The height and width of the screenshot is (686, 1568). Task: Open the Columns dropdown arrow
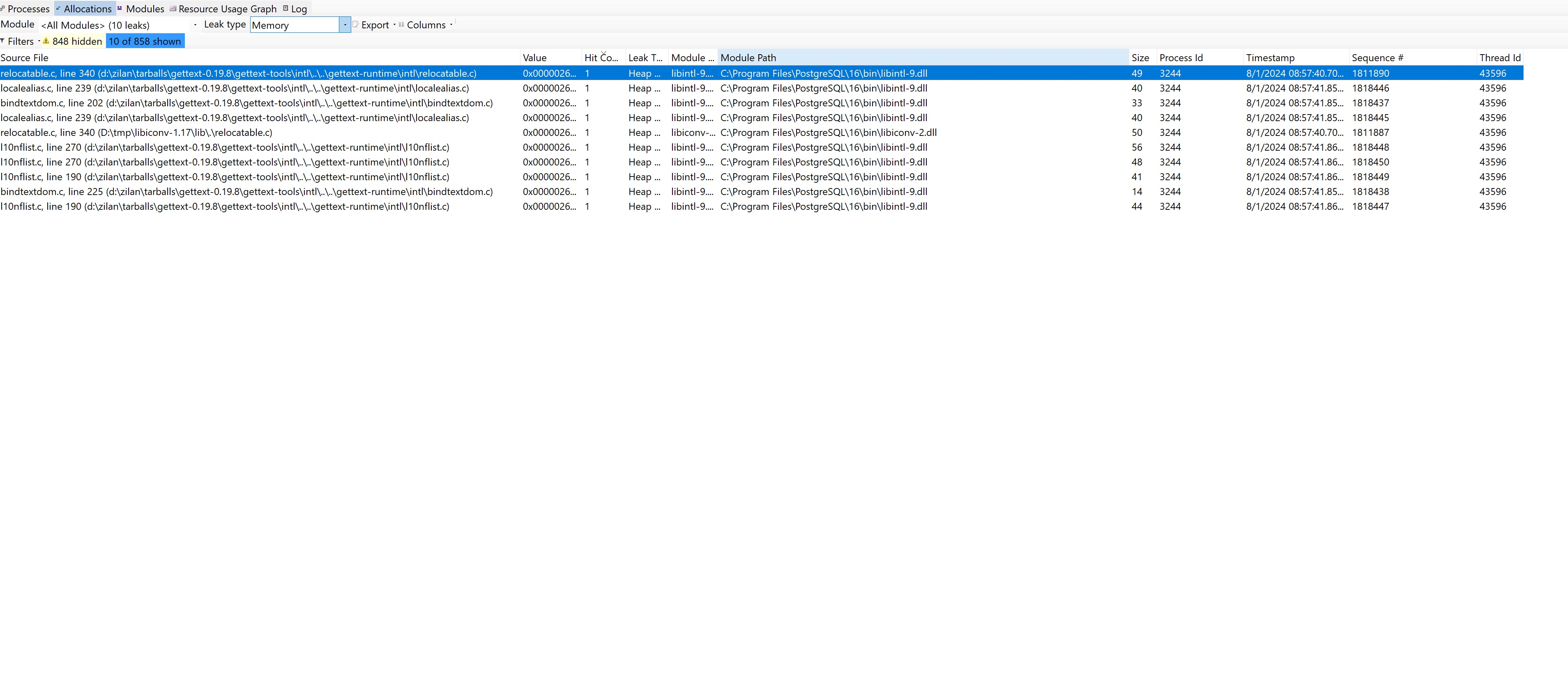point(451,25)
